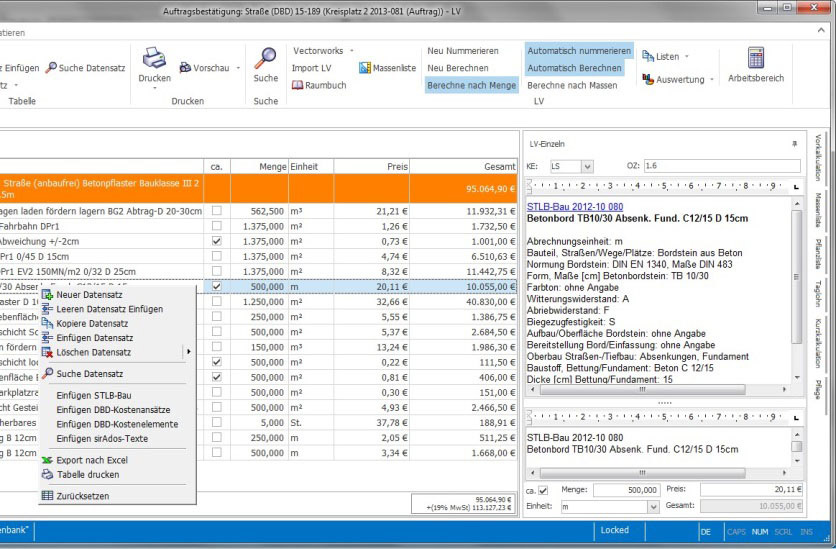
Task: Enable ca. checkbox for the 562,500 m³ row
Action: pos(217,211)
